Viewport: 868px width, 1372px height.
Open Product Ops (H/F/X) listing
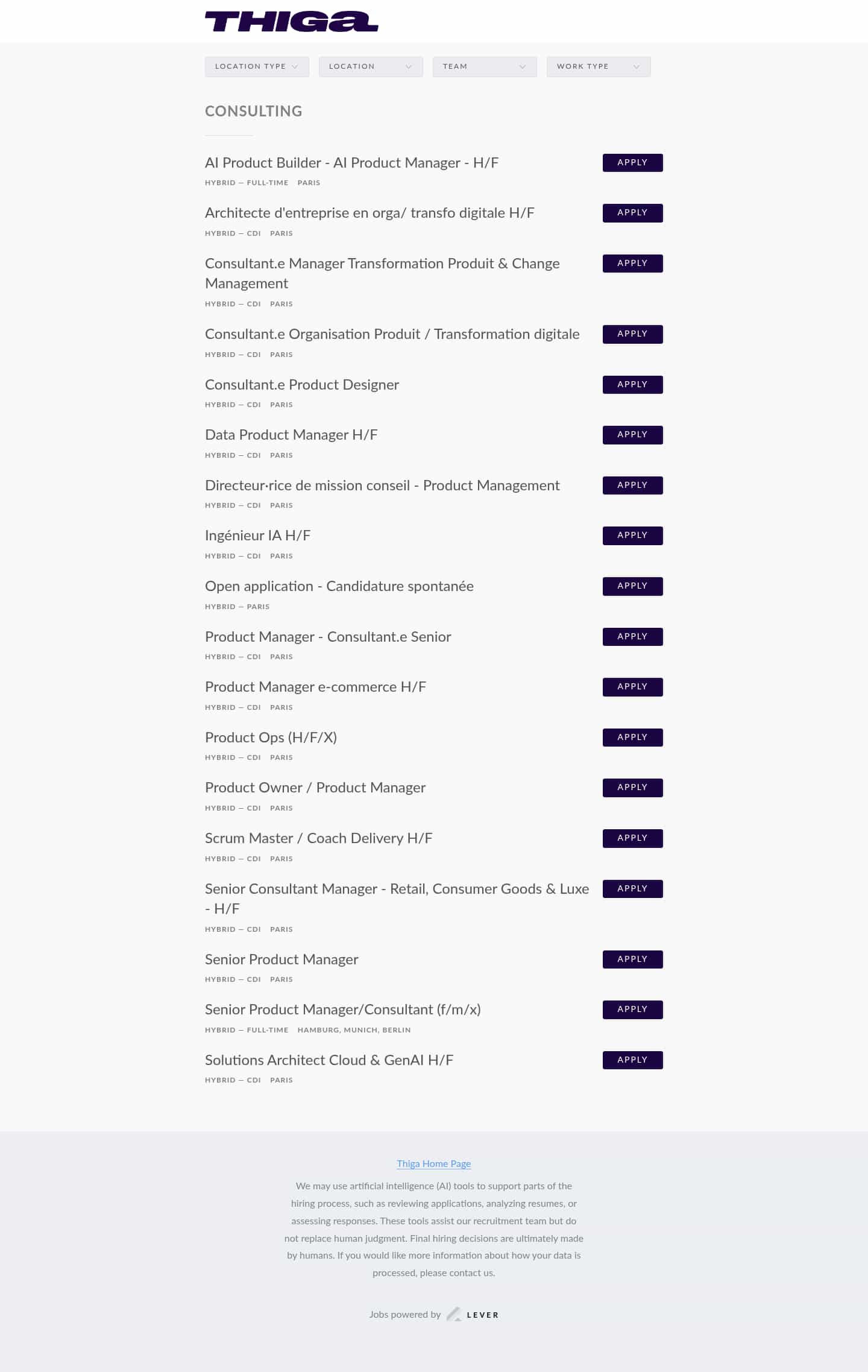click(271, 738)
